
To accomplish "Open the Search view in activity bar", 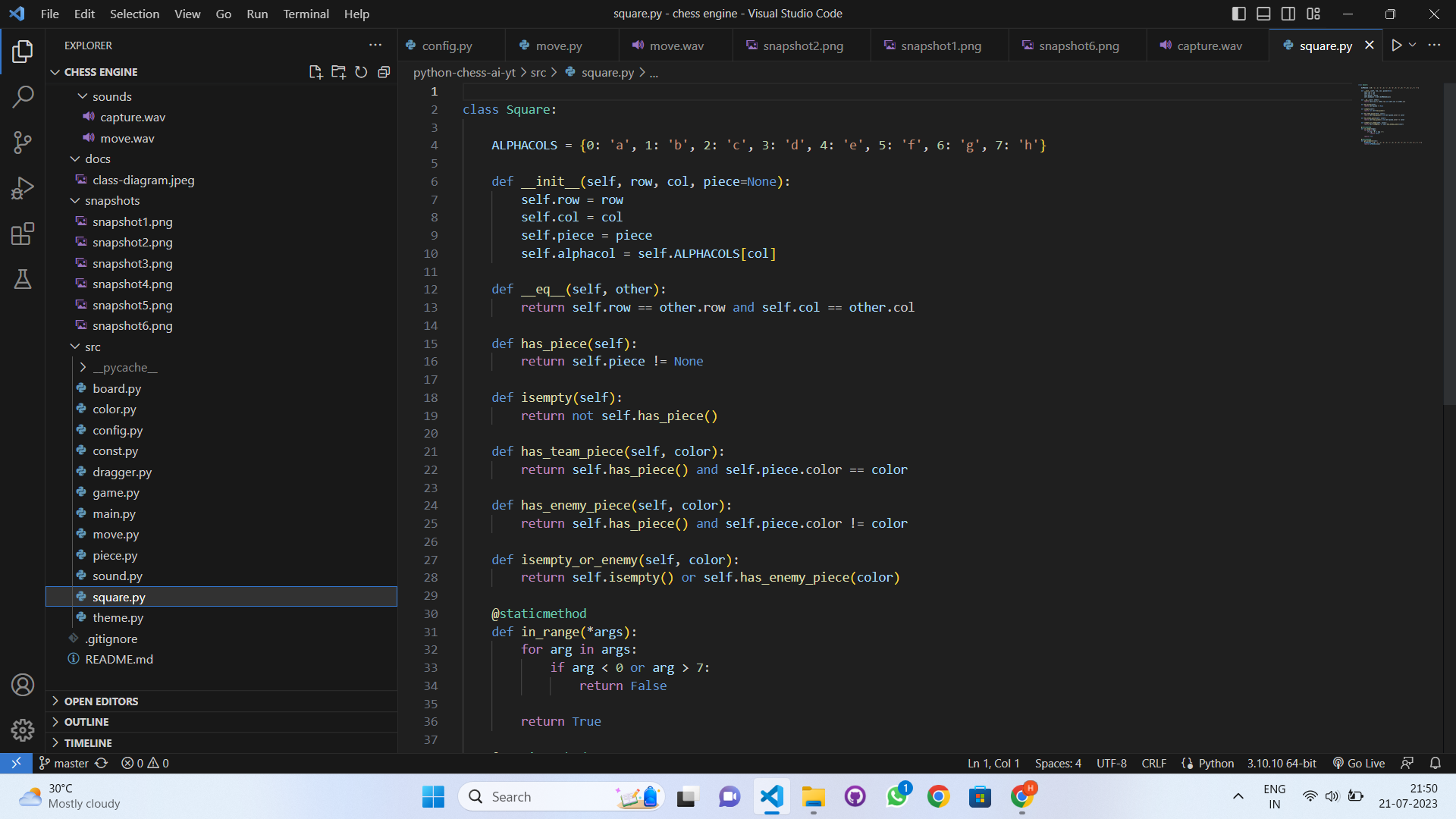I will (x=23, y=96).
